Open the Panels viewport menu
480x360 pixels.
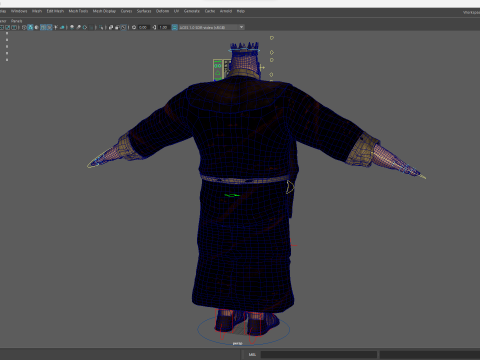[16, 21]
